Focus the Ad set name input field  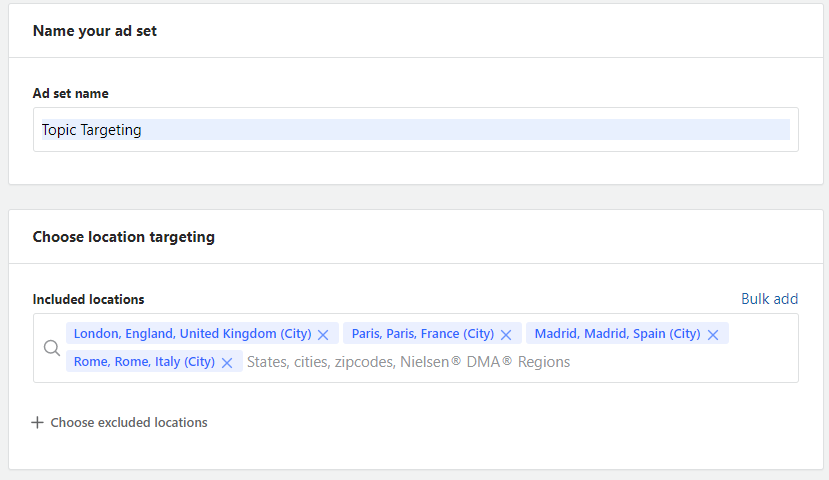tap(416, 130)
